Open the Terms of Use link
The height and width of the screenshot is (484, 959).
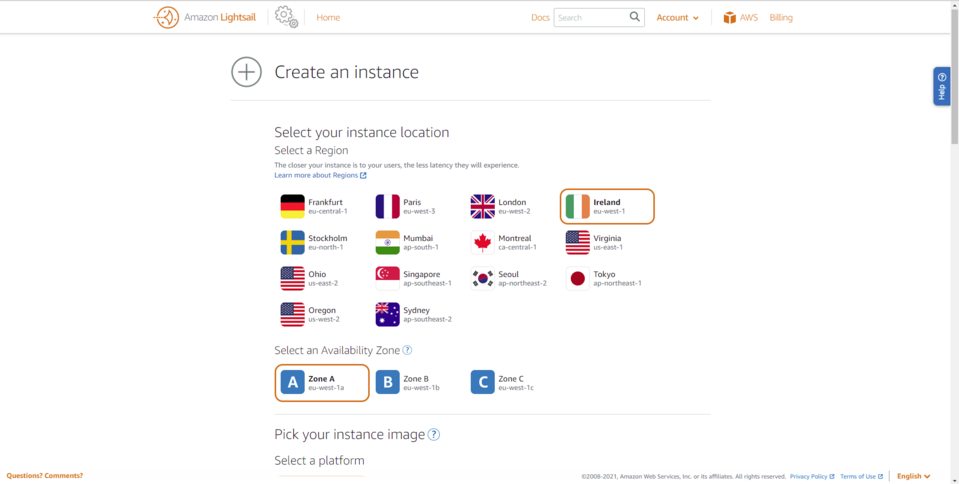(x=861, y=477)
